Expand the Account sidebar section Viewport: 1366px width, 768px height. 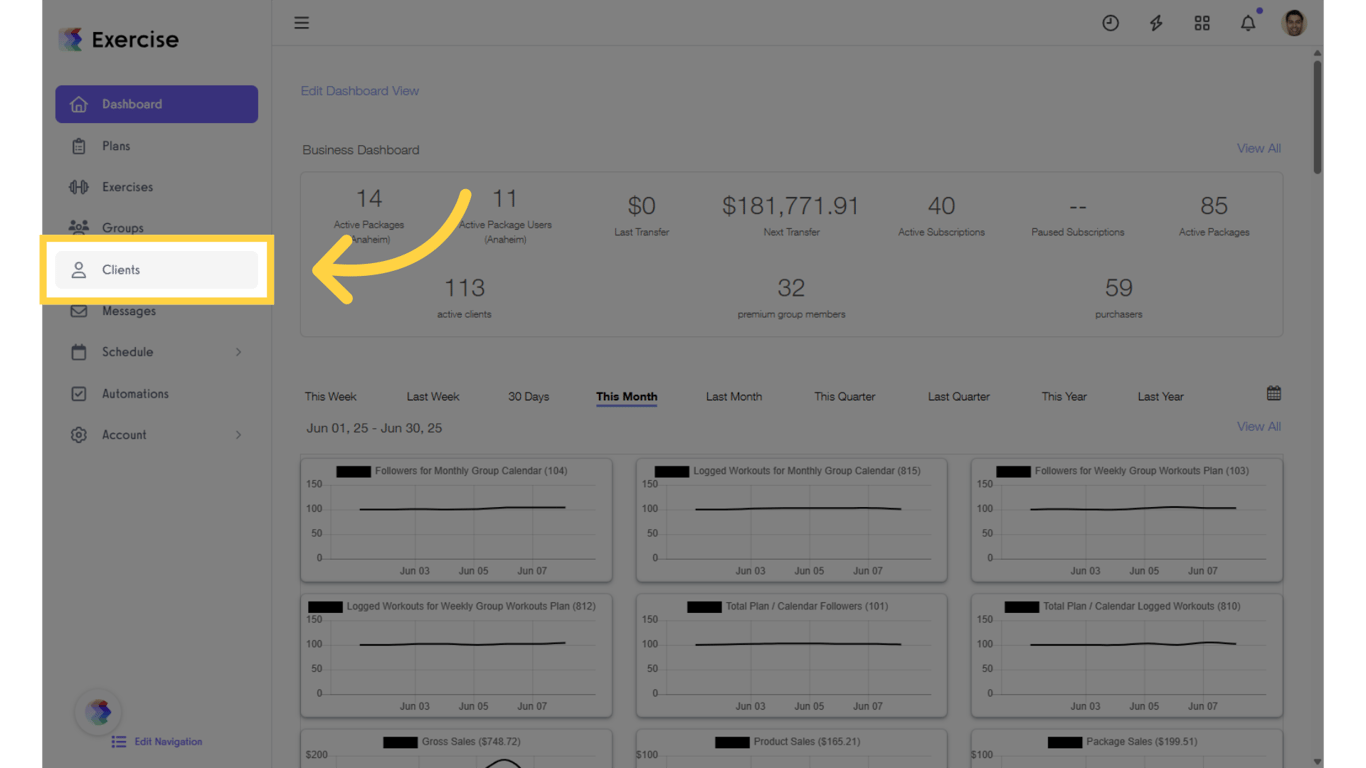[124, 434]
